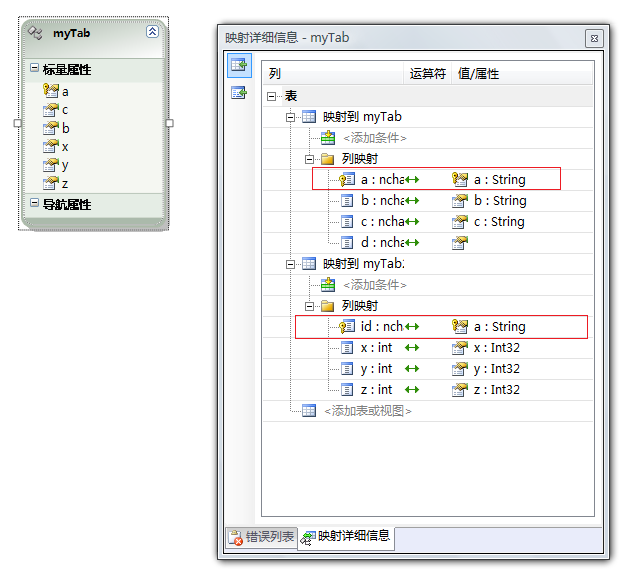
Task: Click the 映射到 myTab table icon
Action: click(x=309, y=117)
